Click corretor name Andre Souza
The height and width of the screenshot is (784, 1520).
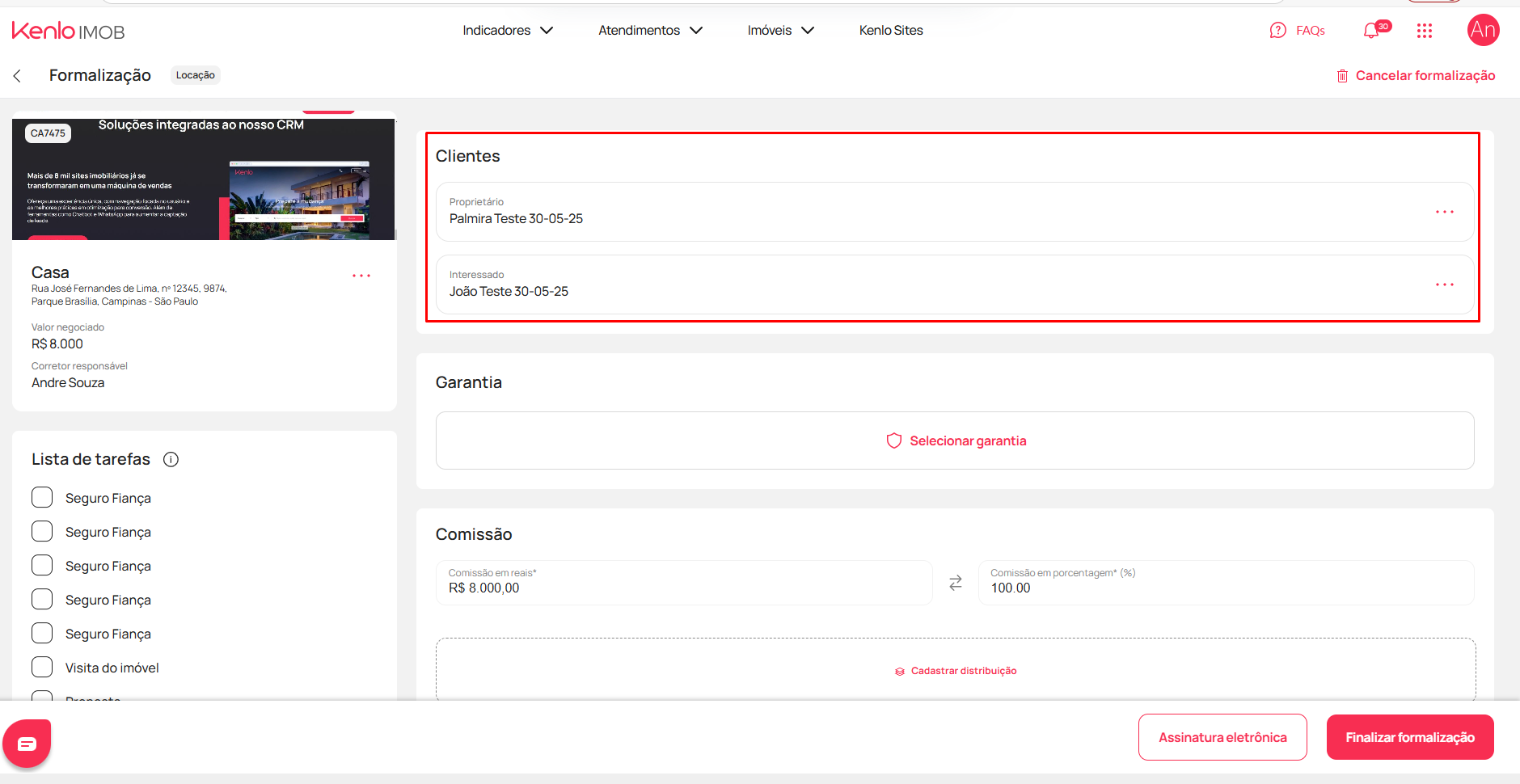coord(68,383)
